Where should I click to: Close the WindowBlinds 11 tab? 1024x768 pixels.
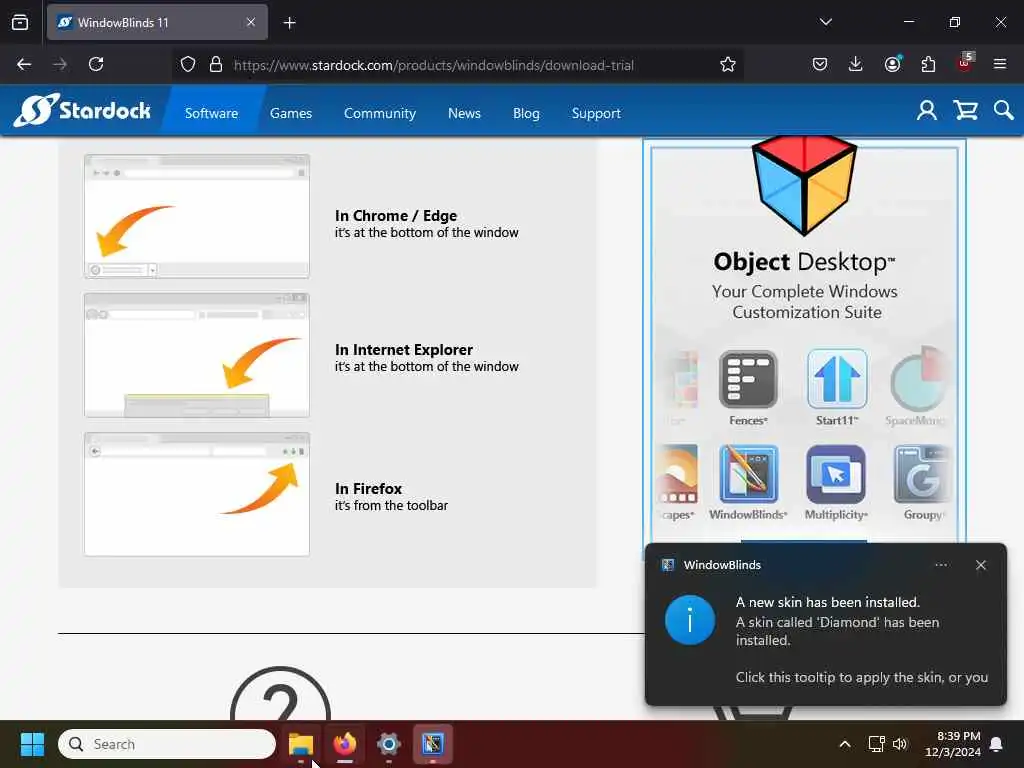(251, 22)
